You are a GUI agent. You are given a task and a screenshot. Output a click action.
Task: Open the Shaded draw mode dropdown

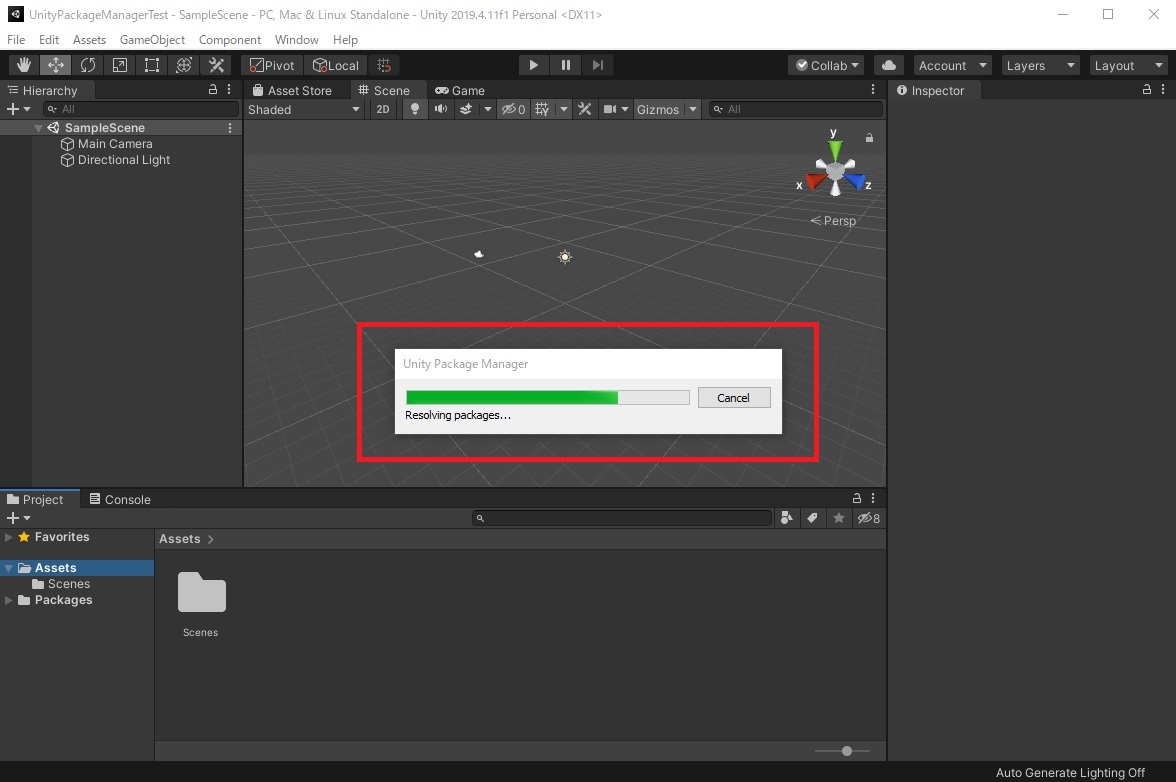[304, 109]
